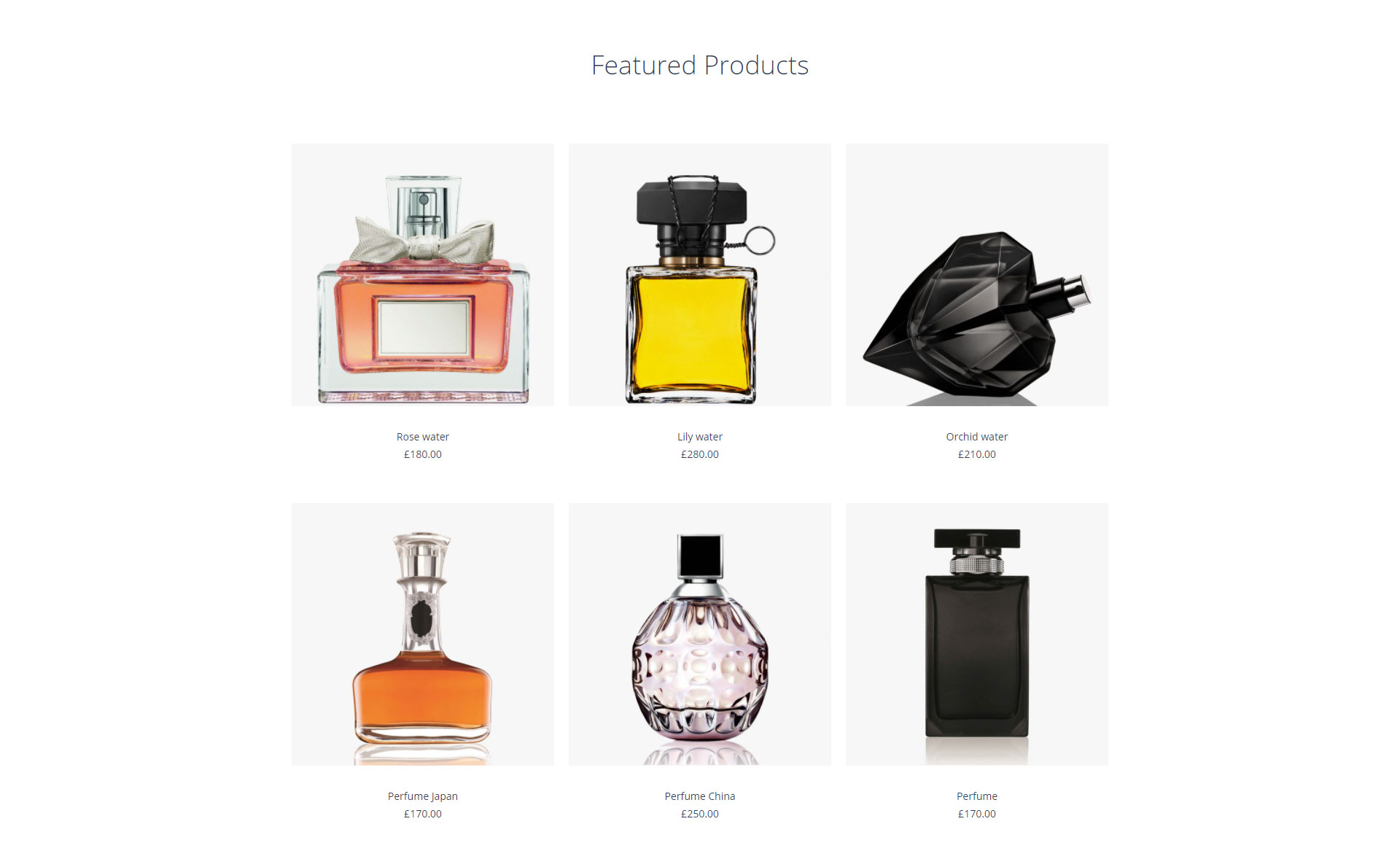
Task: Open the Perfume Japan amber bottle image
Action: [x=423, y=634]
